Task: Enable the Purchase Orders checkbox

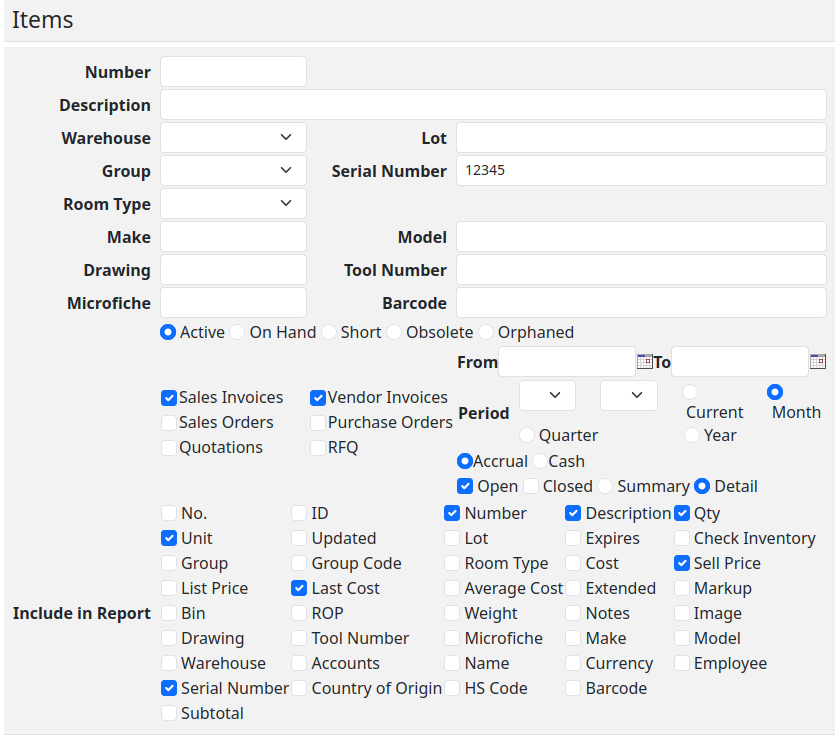Action: coord(317,422)
